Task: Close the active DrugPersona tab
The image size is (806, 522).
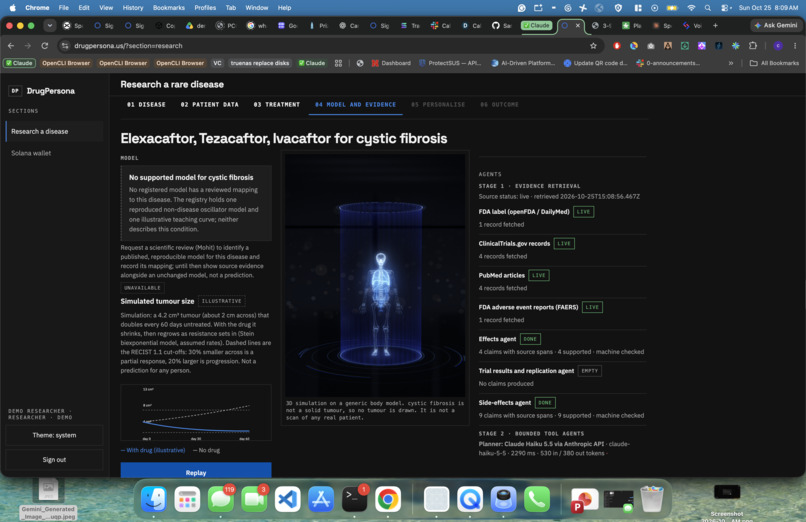Action: (x=577, y=25)
